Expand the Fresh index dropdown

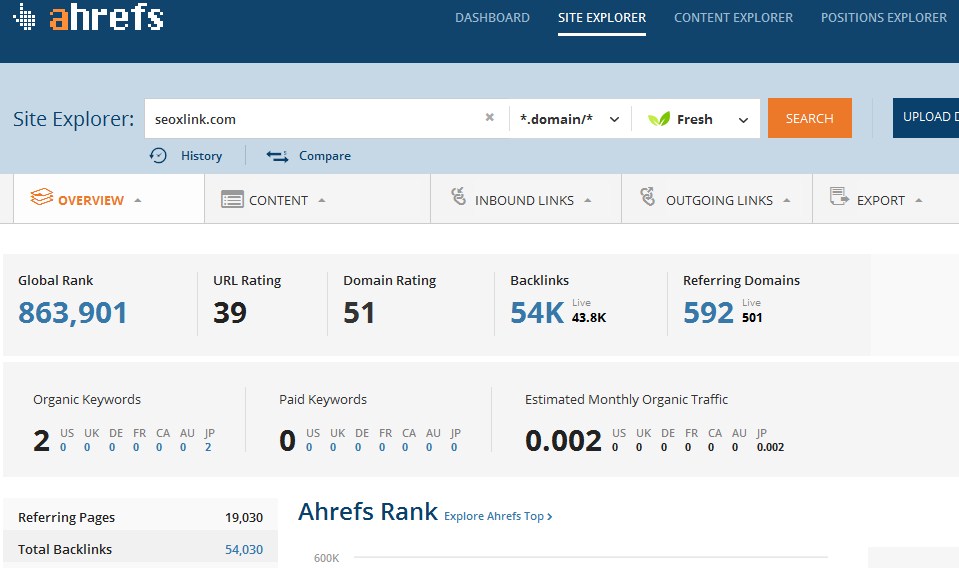click(698, 119)
